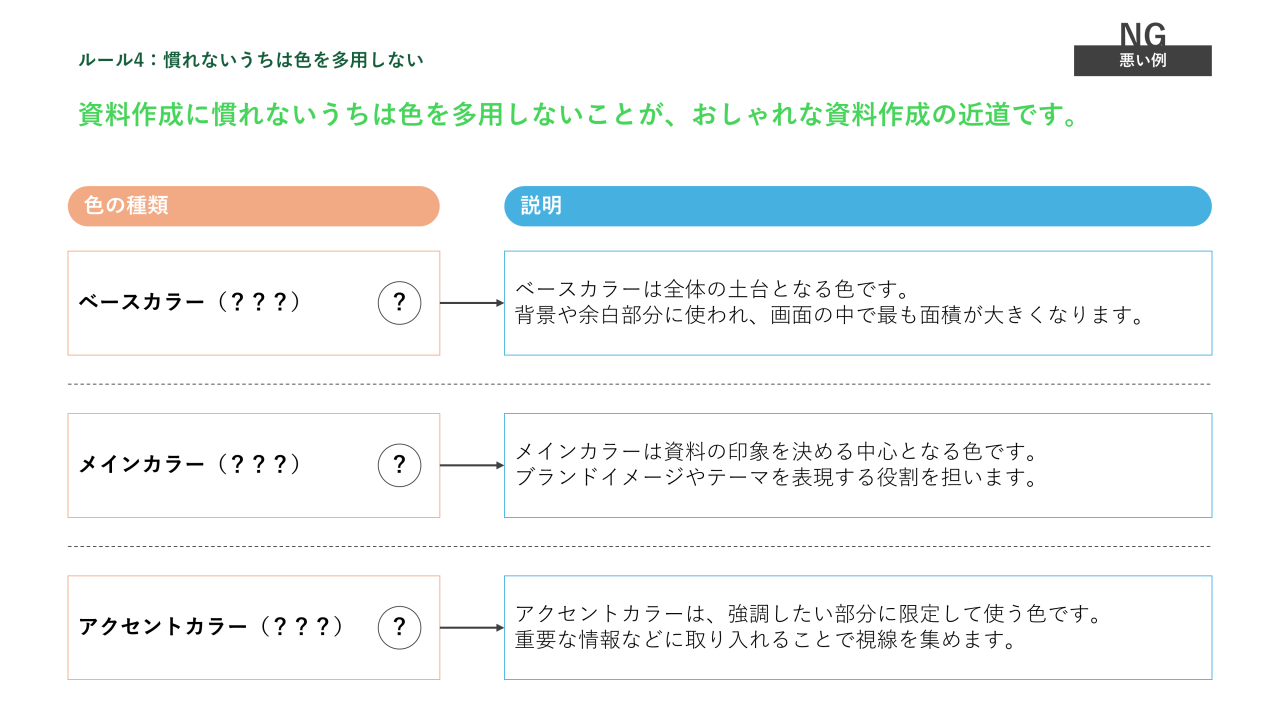Click the large NG text
Viewport: 1280px width, 720px height.
pos(1142,34)
